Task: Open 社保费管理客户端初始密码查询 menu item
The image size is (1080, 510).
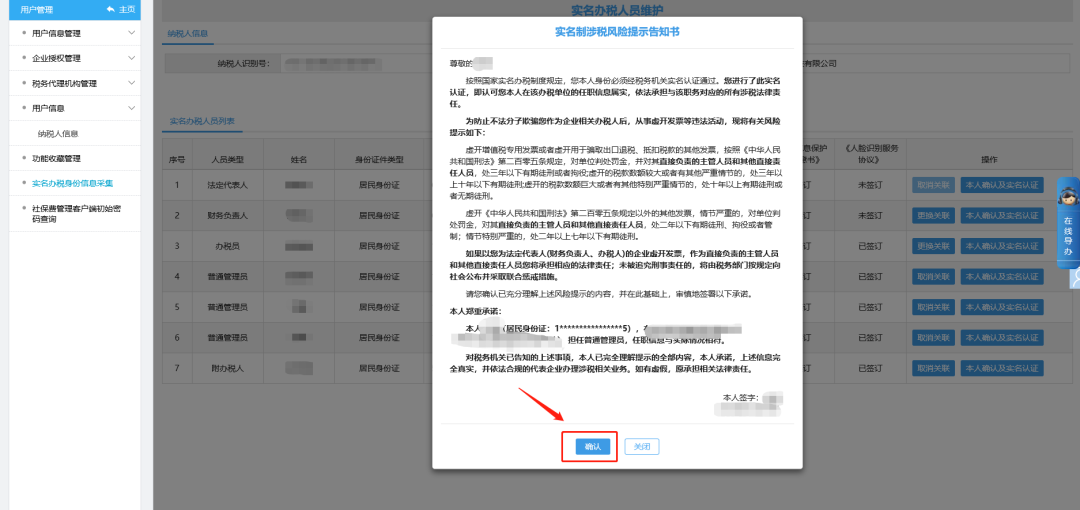Action: pos(70,213)
